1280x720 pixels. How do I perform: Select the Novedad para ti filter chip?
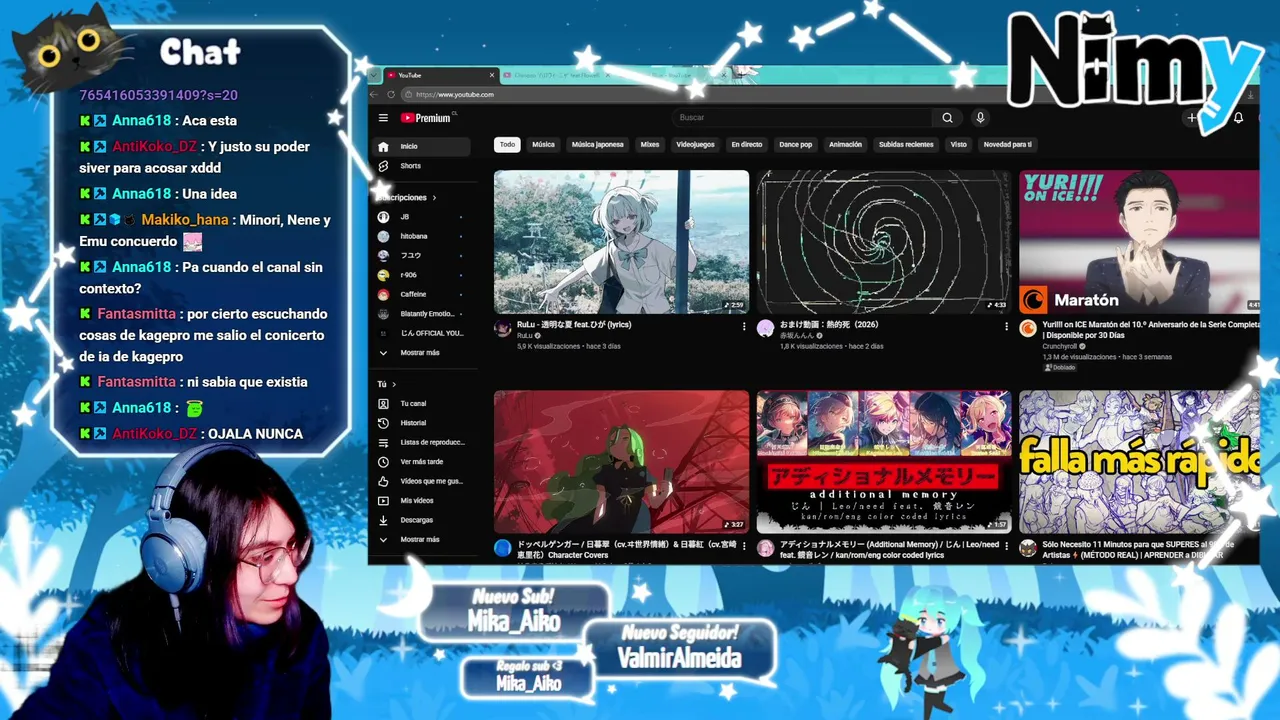tap(1007, 145)
